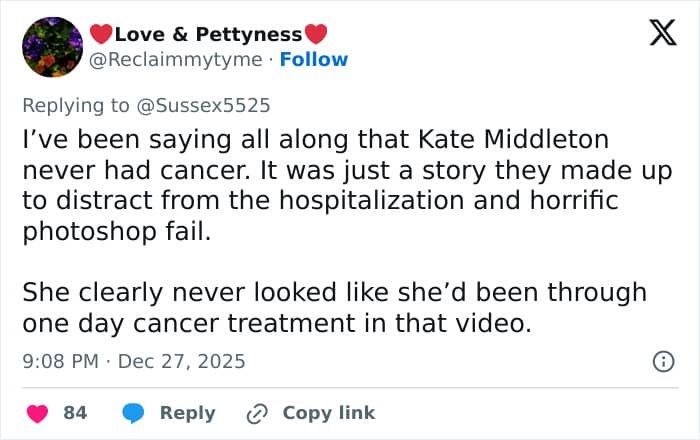Viewport: 700px width, 440px height.
Task: Follow the @Reclaimmytyme account
Action: click(x=314, y=59)
